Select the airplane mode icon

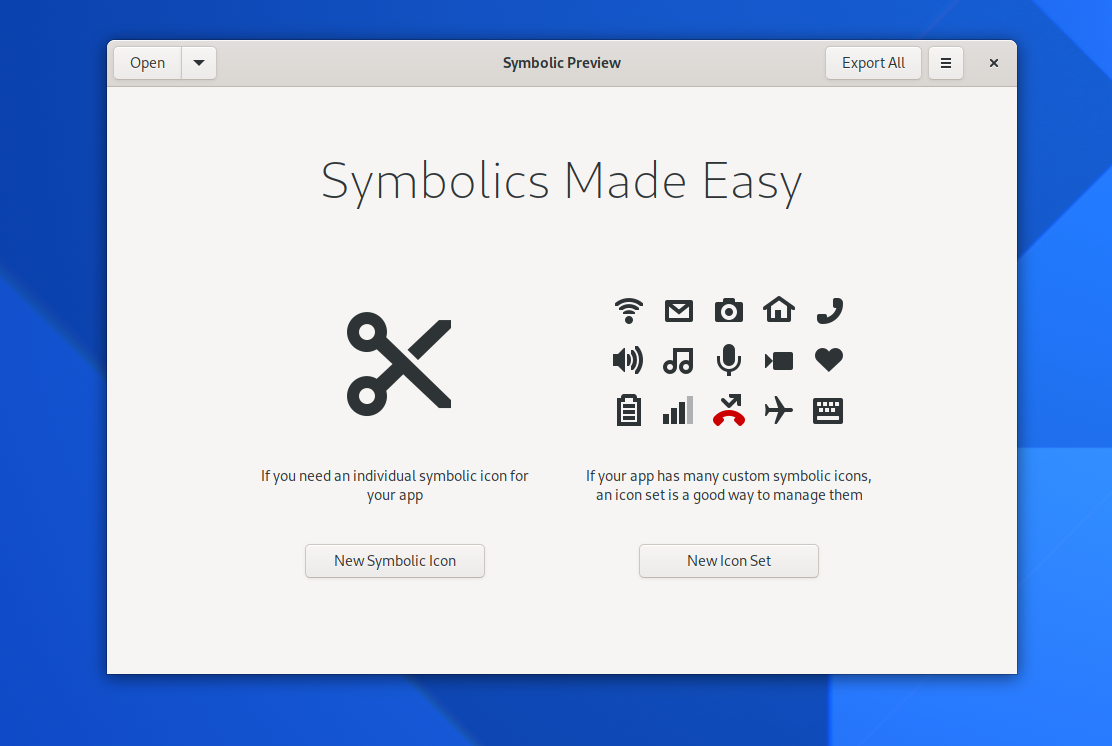[x=778, y=410]
